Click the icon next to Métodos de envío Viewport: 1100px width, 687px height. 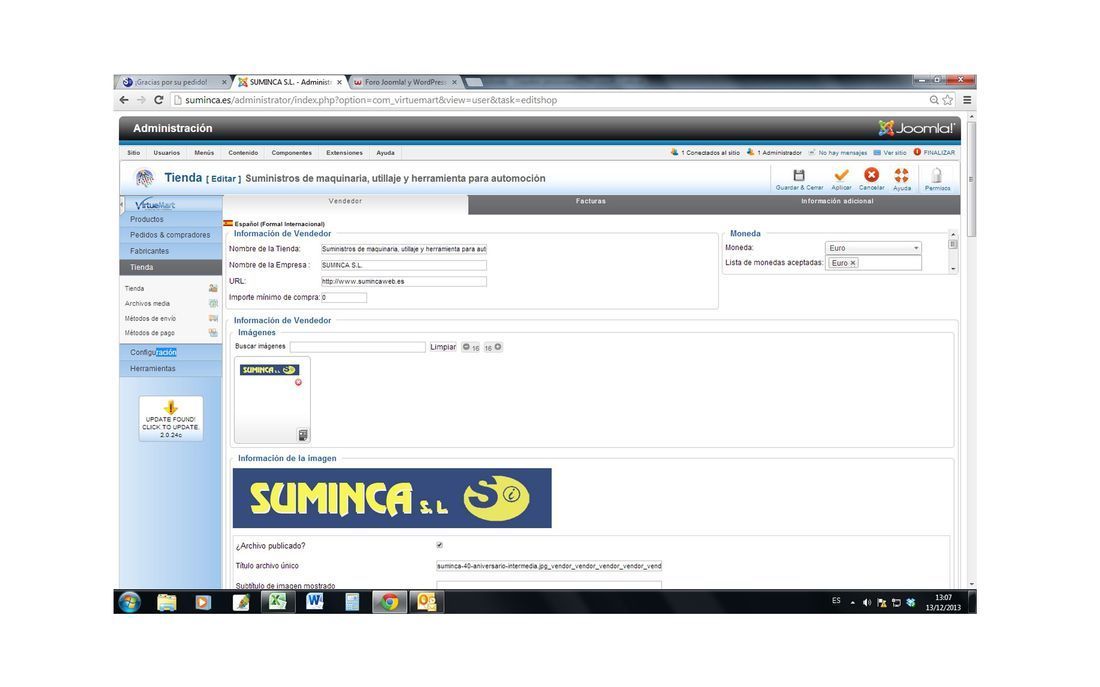pos(213,319)
